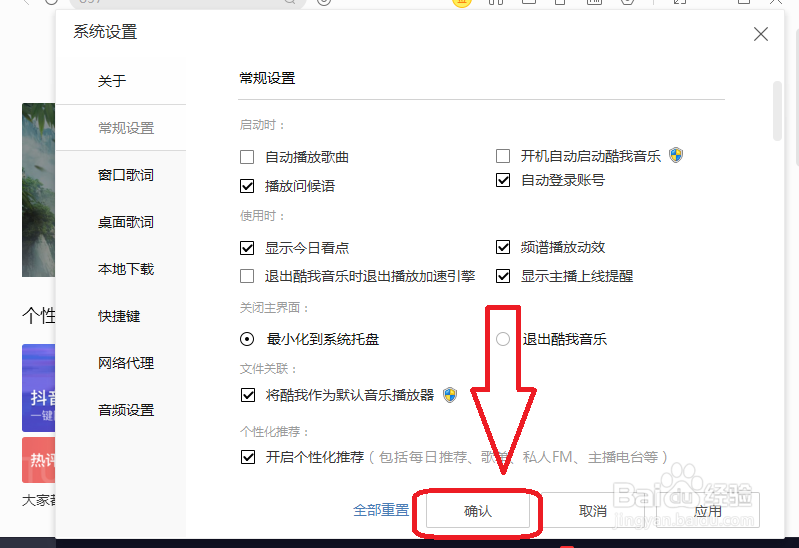Viewport: 799px width, 548px height.
Task: Toggle 自动登录账号 checkbox
Action: click(503, 180)
